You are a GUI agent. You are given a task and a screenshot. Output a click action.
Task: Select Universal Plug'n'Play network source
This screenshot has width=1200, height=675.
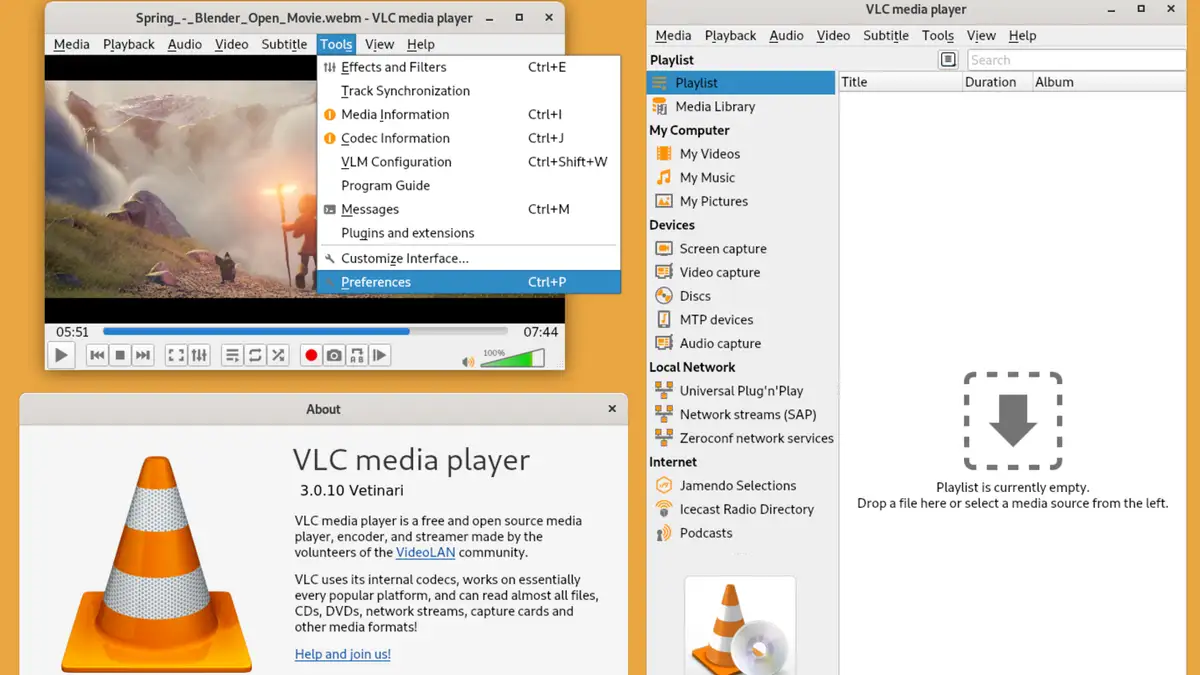tap(741, 391)
